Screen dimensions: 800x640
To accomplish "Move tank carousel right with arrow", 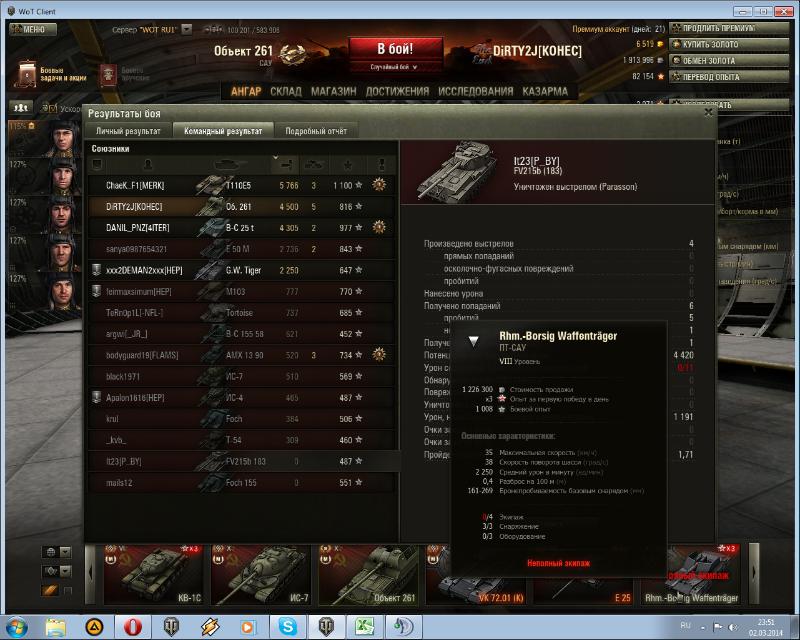I will 754,573.
